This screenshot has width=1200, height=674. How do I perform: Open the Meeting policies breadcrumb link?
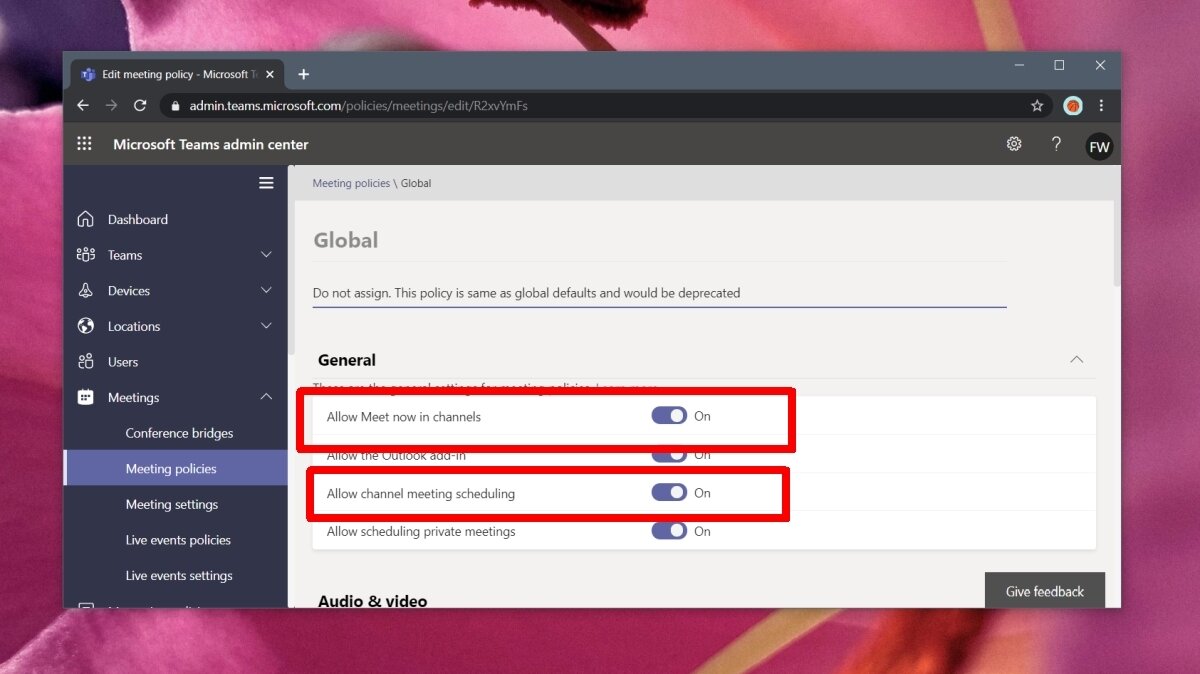[350, 183]
